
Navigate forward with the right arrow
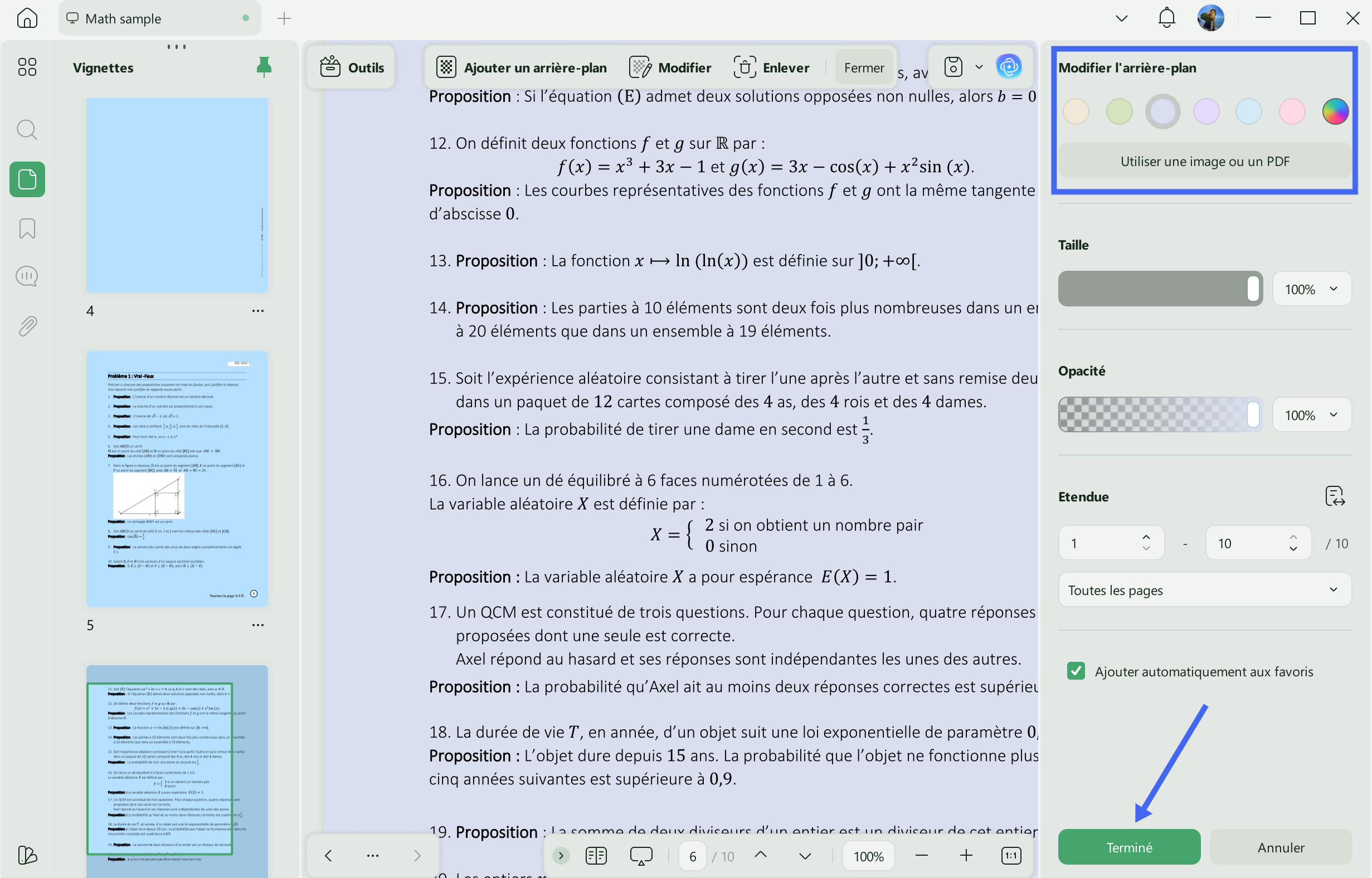pos(417,855)
